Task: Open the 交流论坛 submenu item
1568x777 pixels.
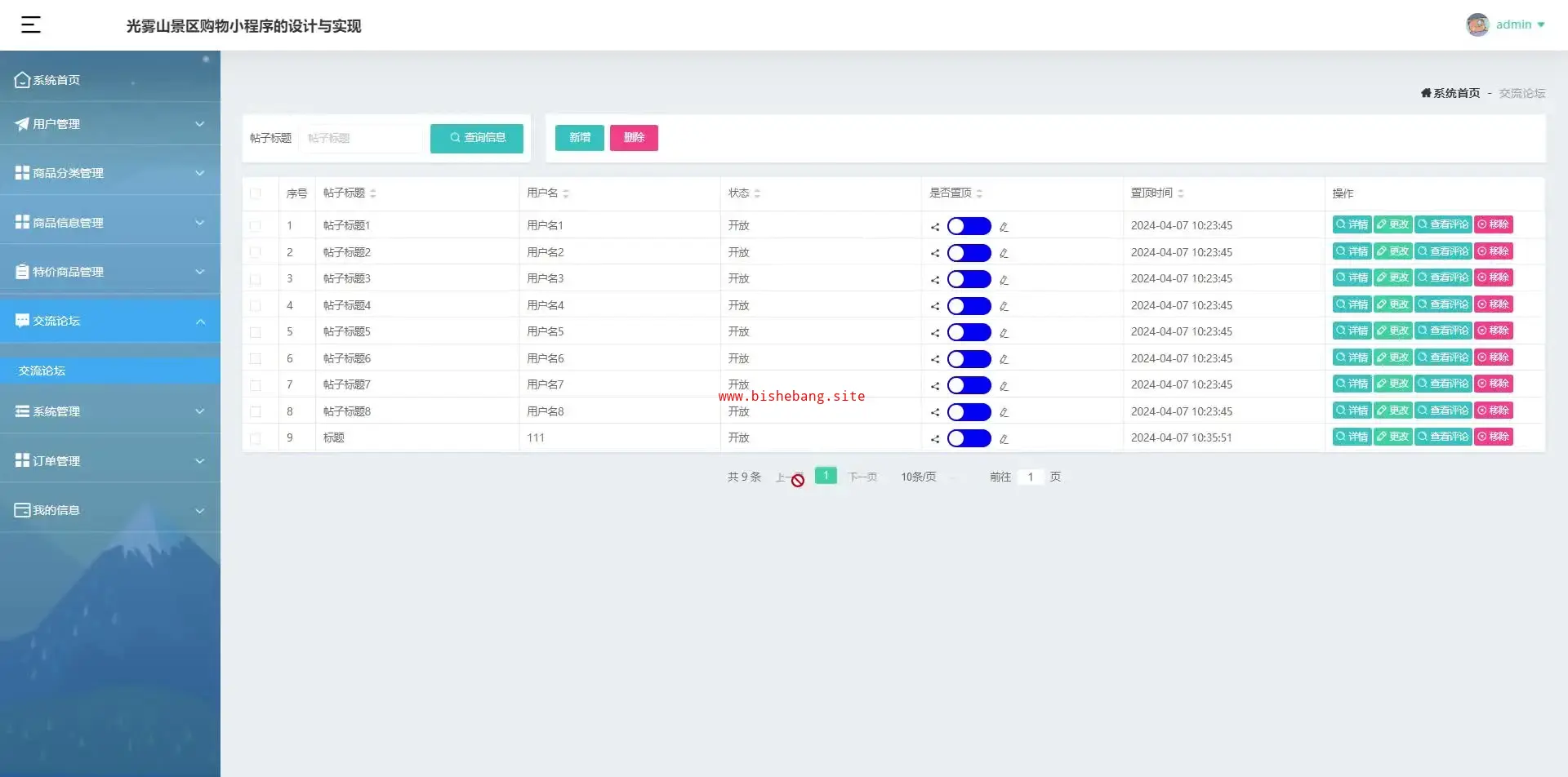Action: point(42,371)
